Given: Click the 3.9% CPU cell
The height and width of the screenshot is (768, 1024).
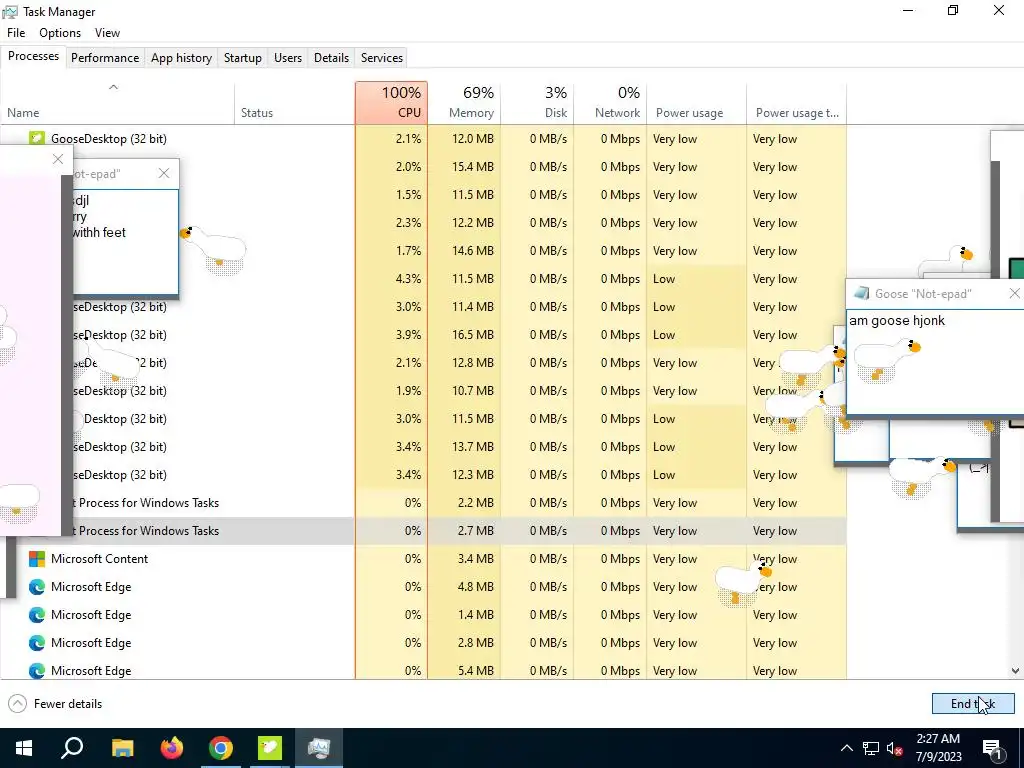Looking at the screenshot, I should pos(391,334).
